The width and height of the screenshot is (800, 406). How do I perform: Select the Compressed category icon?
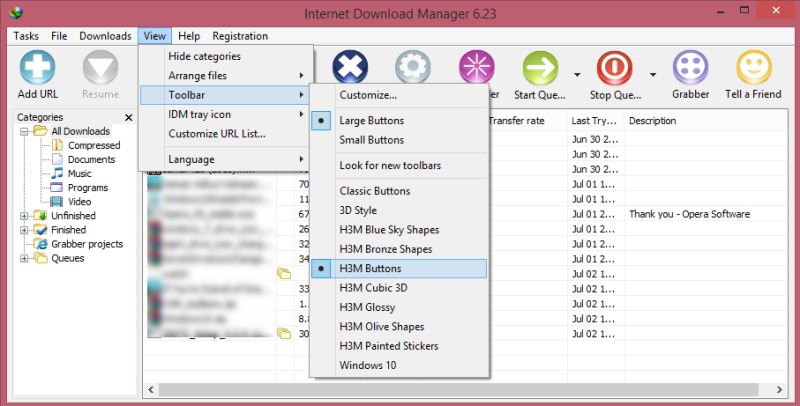click(x=57, y=145)
